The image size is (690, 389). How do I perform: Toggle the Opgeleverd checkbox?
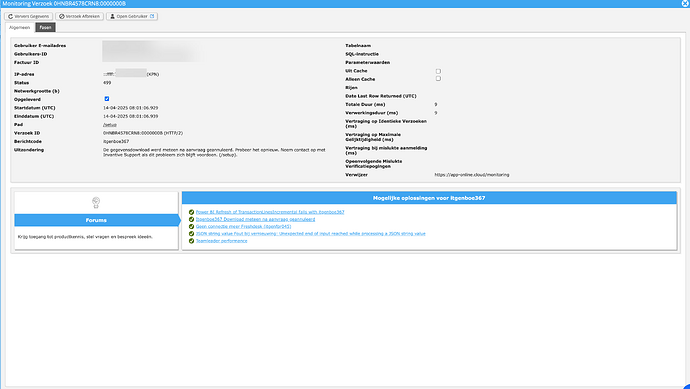(x=106, y=99)
